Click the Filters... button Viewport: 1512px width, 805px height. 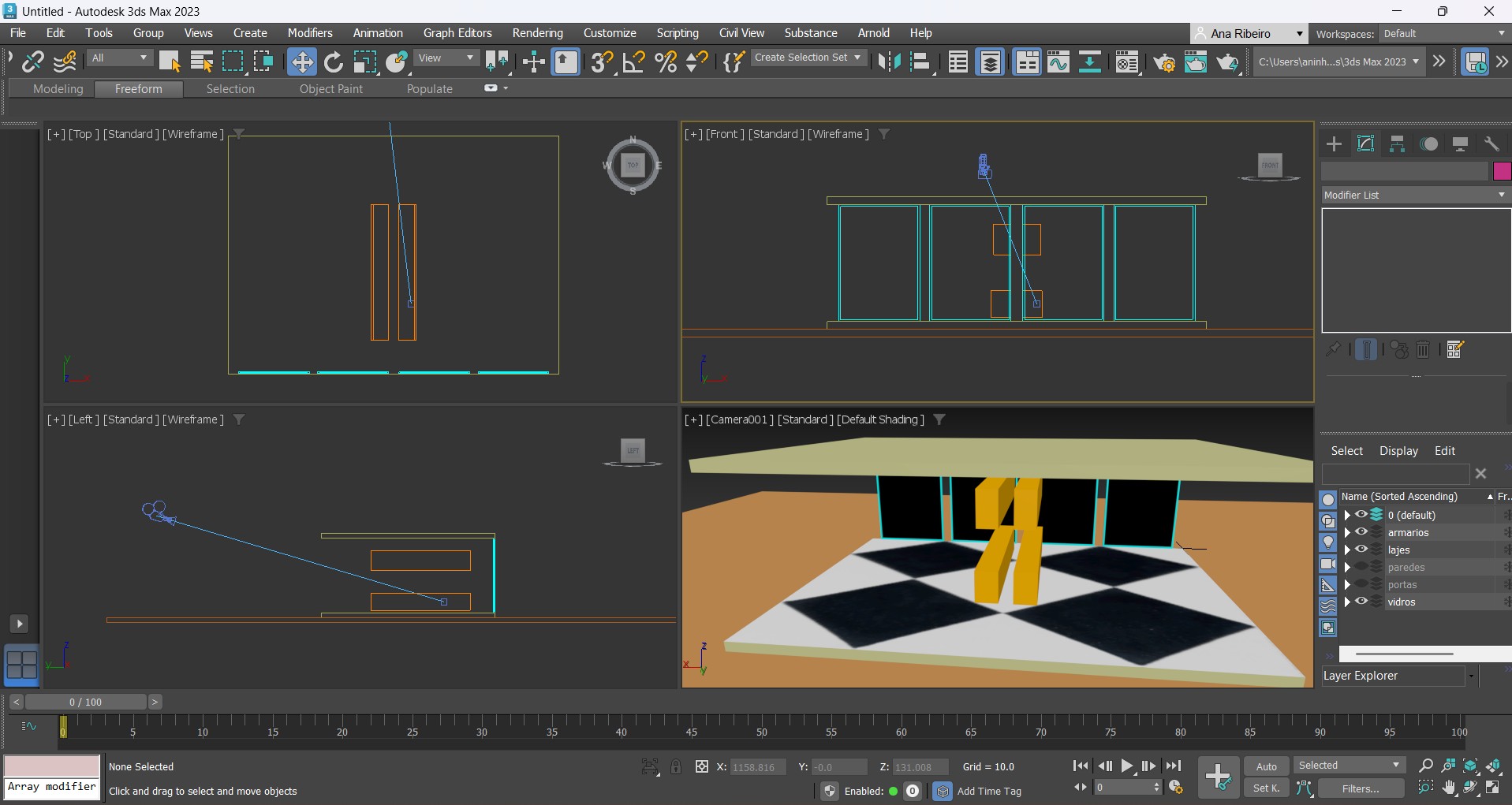pyautogui.click(x=1360, y=788)
